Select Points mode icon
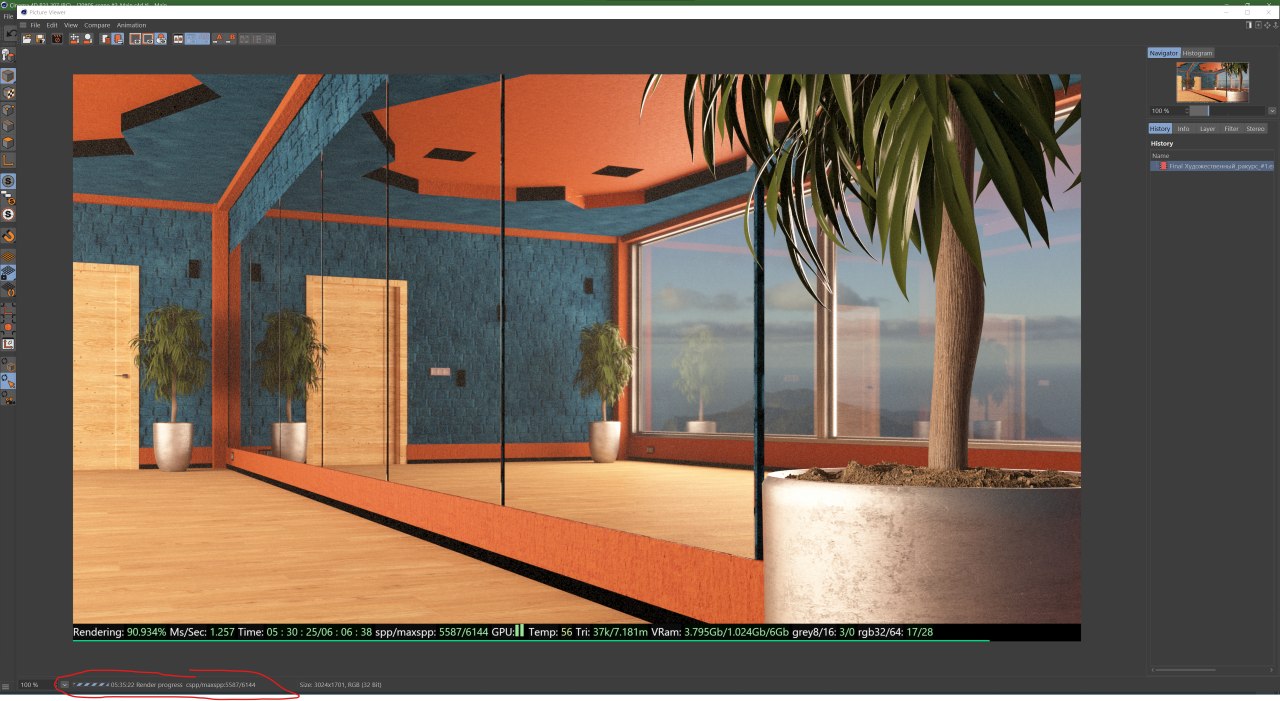This screenshot has width=1280, height=701. [x=8, y=110]
